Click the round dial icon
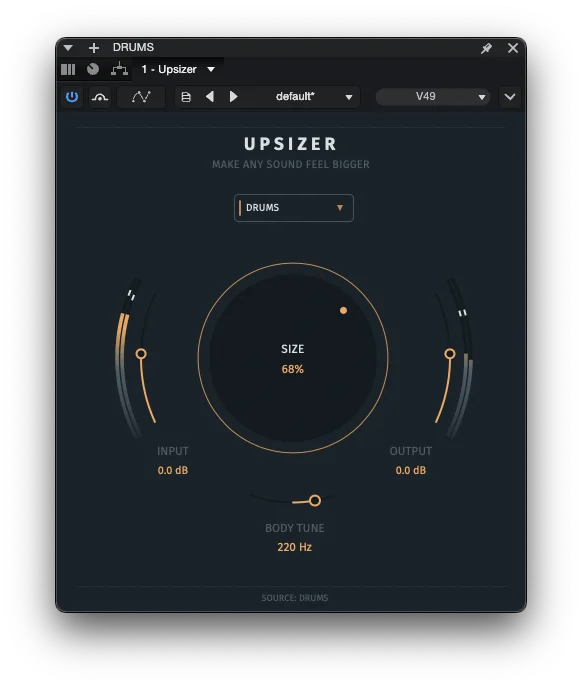The width and height of the screenshot is (582, 686). 93,69
